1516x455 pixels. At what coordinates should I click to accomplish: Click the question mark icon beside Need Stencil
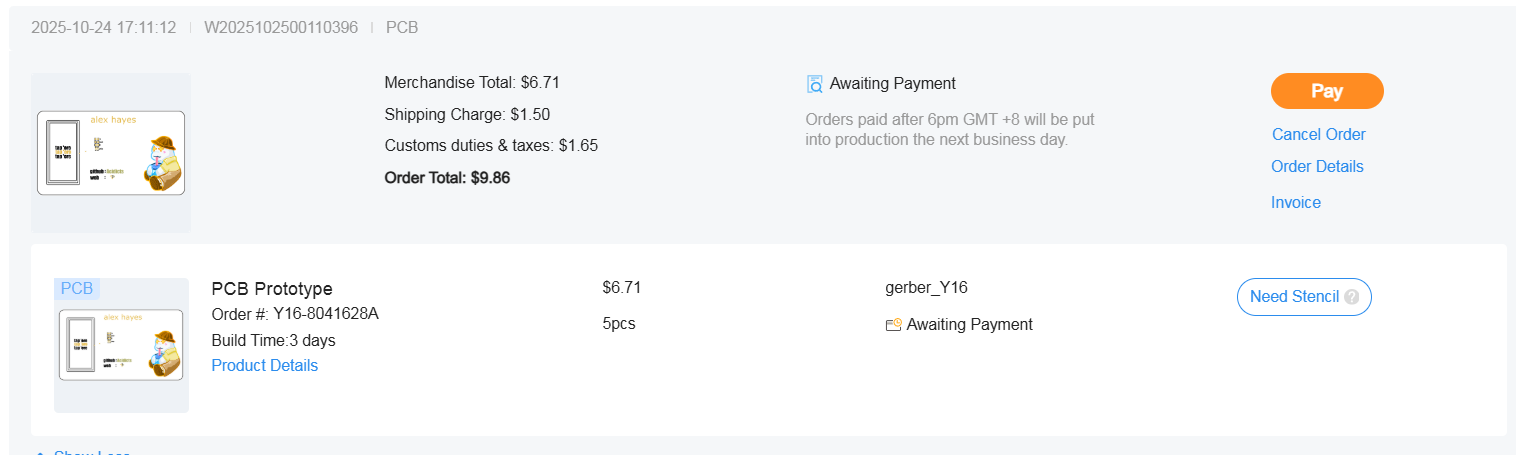click(x=1352, y=297)
